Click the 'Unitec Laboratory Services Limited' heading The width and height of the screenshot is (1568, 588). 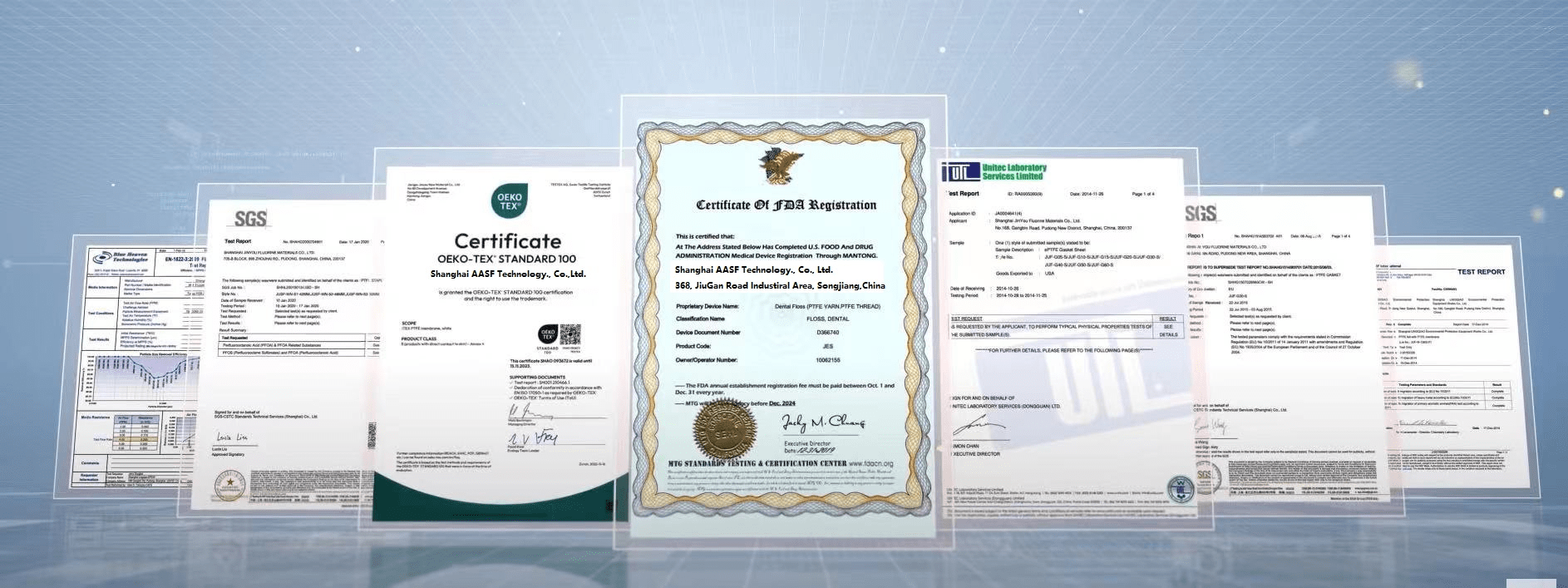click(1013, 171)
